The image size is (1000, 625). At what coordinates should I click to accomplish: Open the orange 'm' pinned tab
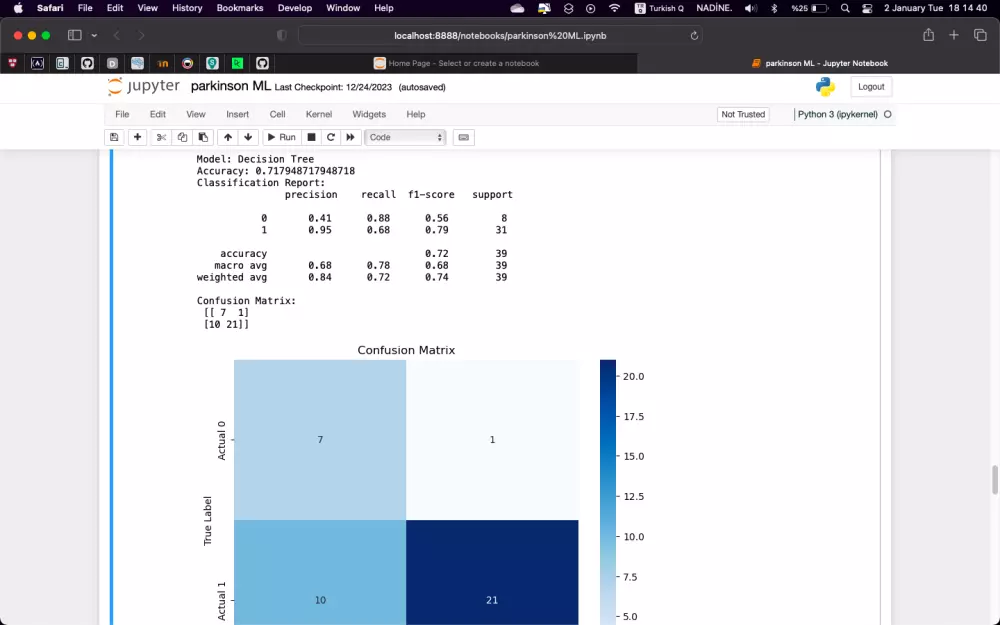tap(163, 63)
